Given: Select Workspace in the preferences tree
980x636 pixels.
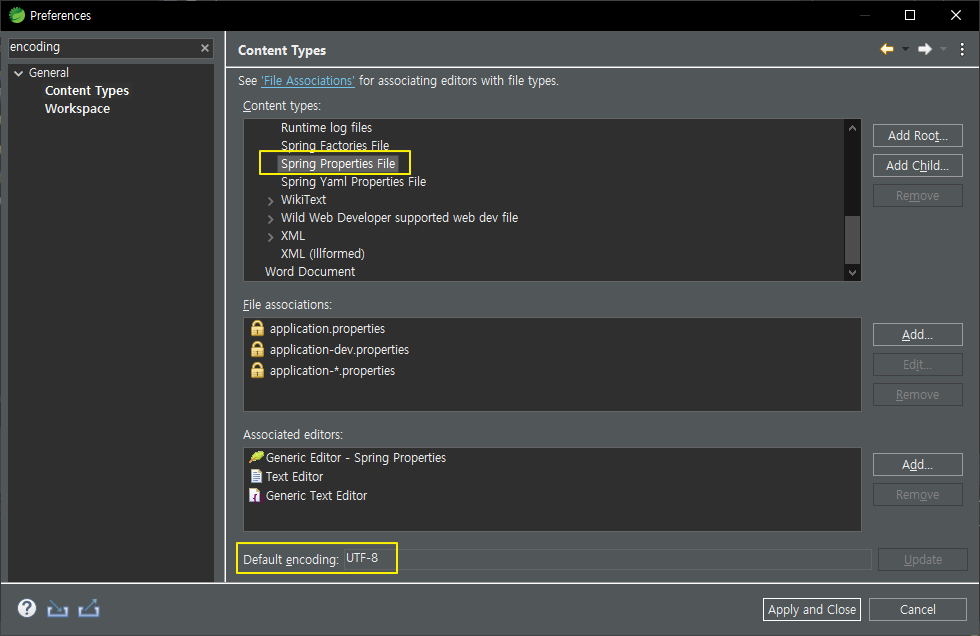Looking at the screenshot, I should point(78,109).
